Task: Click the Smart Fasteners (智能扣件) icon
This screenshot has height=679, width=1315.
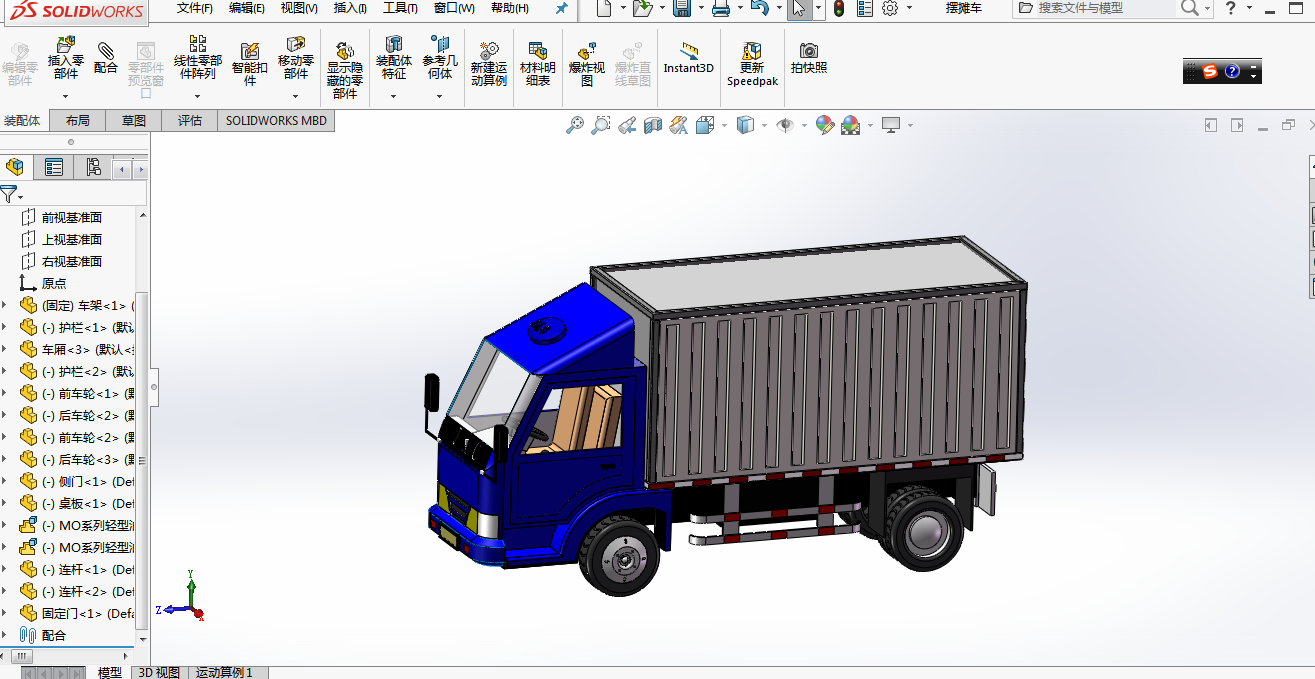Action: (250, 50)
